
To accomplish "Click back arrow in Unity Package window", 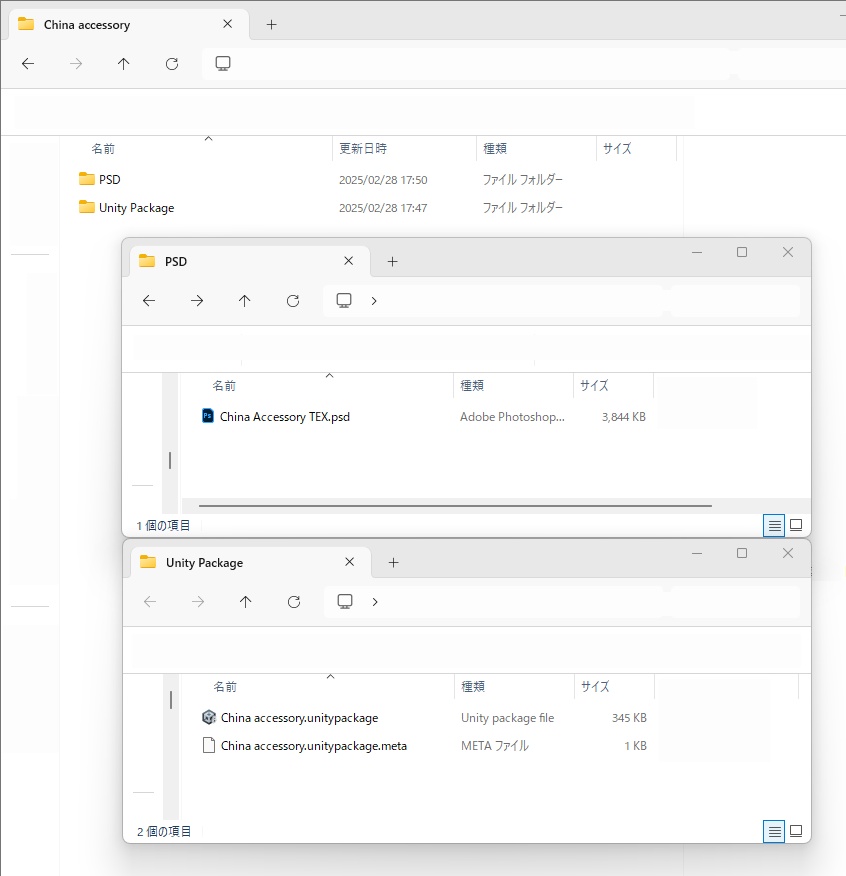I will (x=150, y=602).
